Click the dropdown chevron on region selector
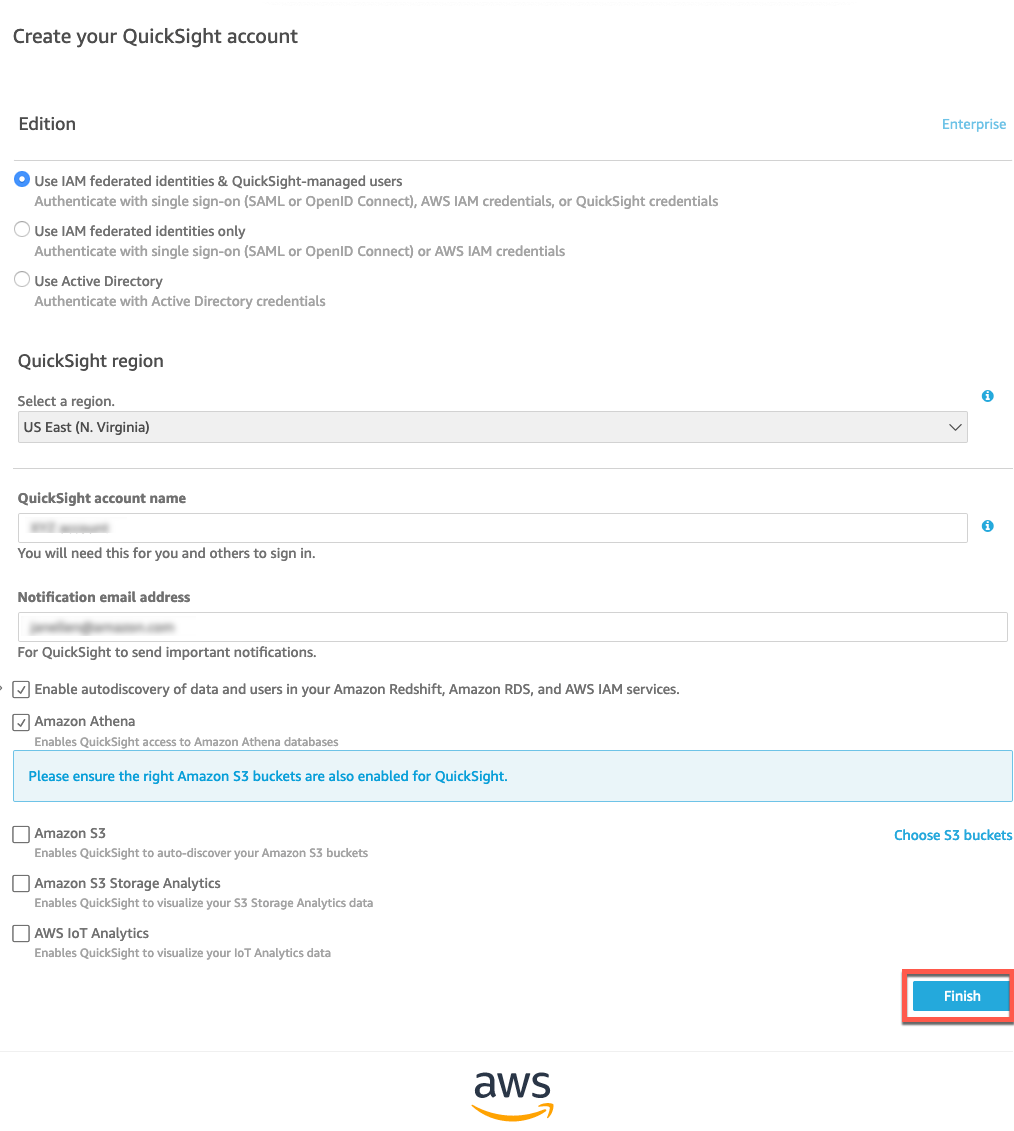The width and height of the screenshot is (1014, 1131). (x=955, y=427)
